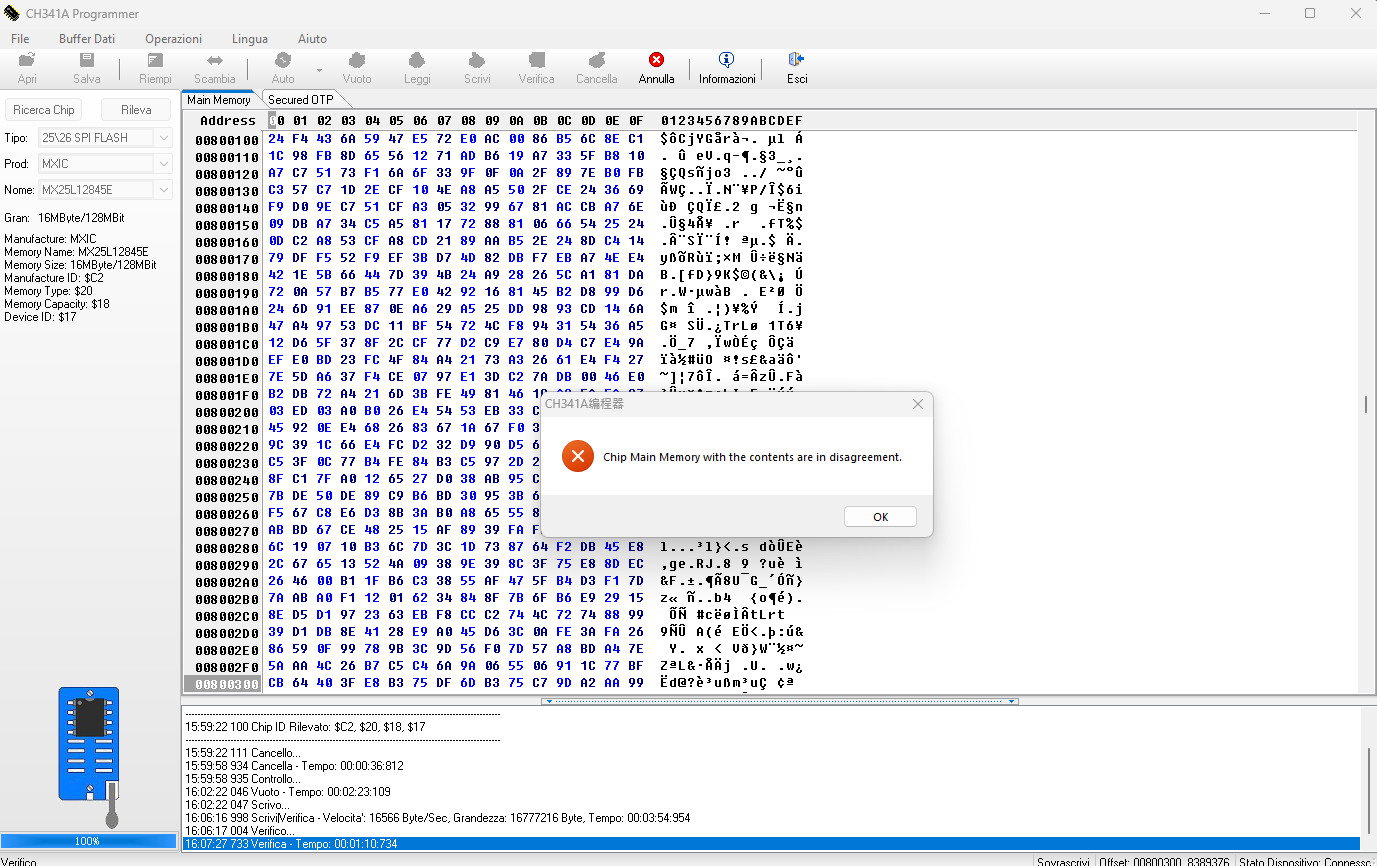Click OK in the error dialog
1377x866 pixels.
click(880, 517)
